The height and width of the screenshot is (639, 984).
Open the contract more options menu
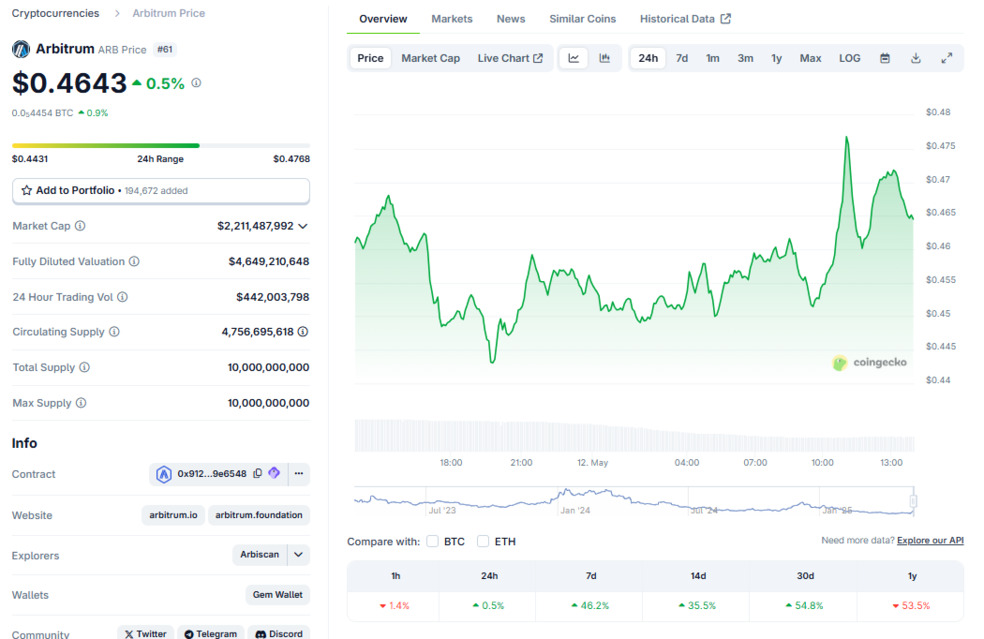[298, 474]
